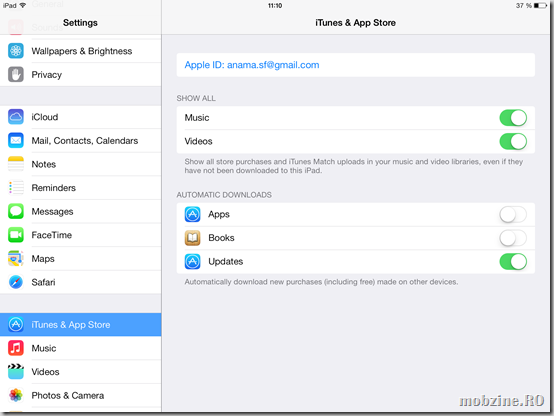Disable the automatic Updates toggle
554x416 pixels.
[513, 262]
